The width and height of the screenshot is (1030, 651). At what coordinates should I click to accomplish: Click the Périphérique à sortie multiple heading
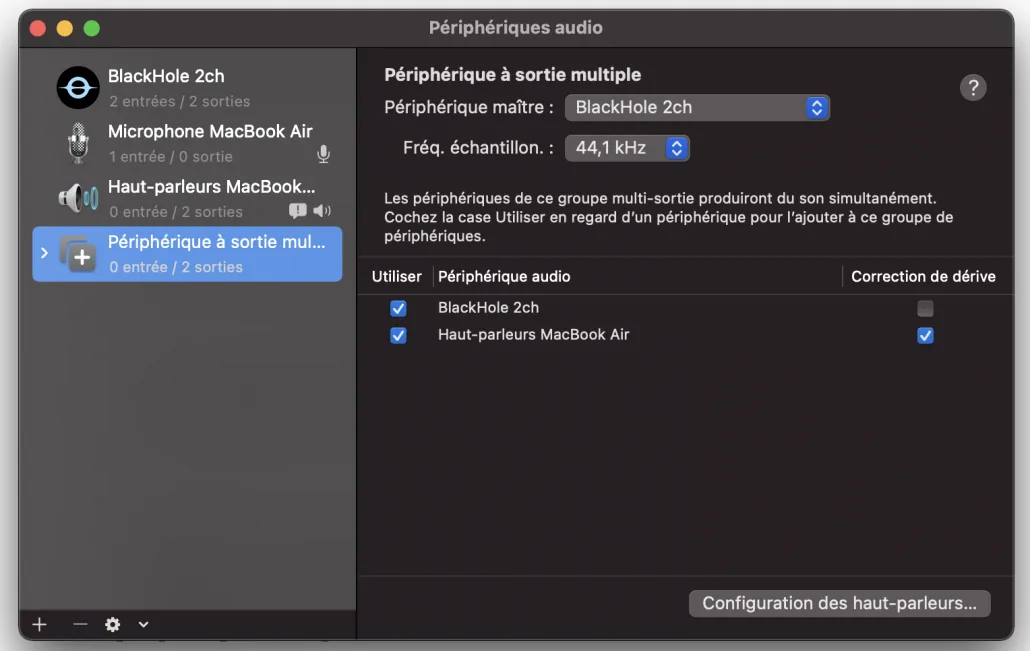point(512,75)
